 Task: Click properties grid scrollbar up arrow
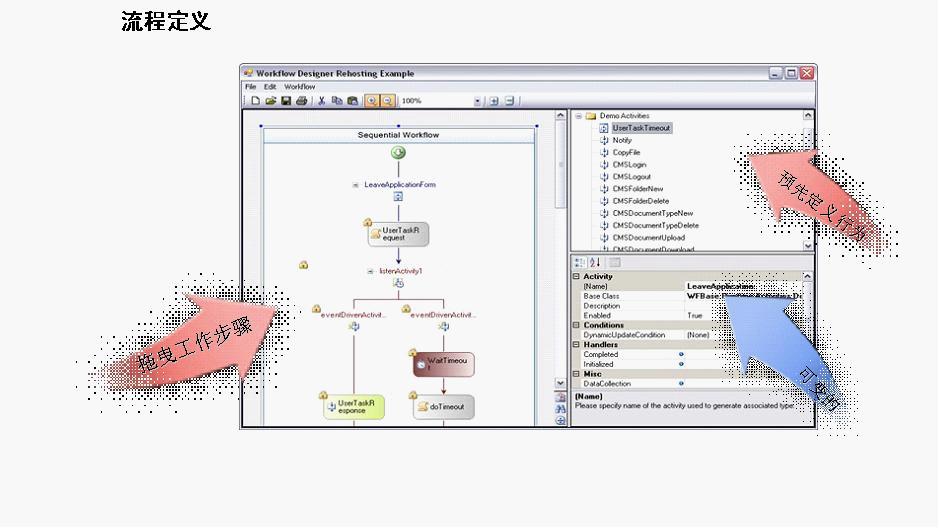pyautogui.click(x=807, y=277)
